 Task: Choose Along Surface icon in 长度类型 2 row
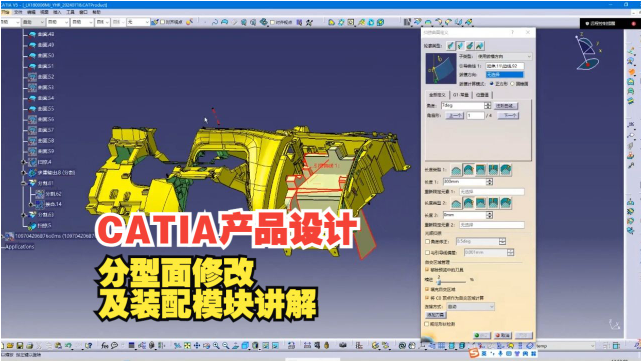(506, 203)
